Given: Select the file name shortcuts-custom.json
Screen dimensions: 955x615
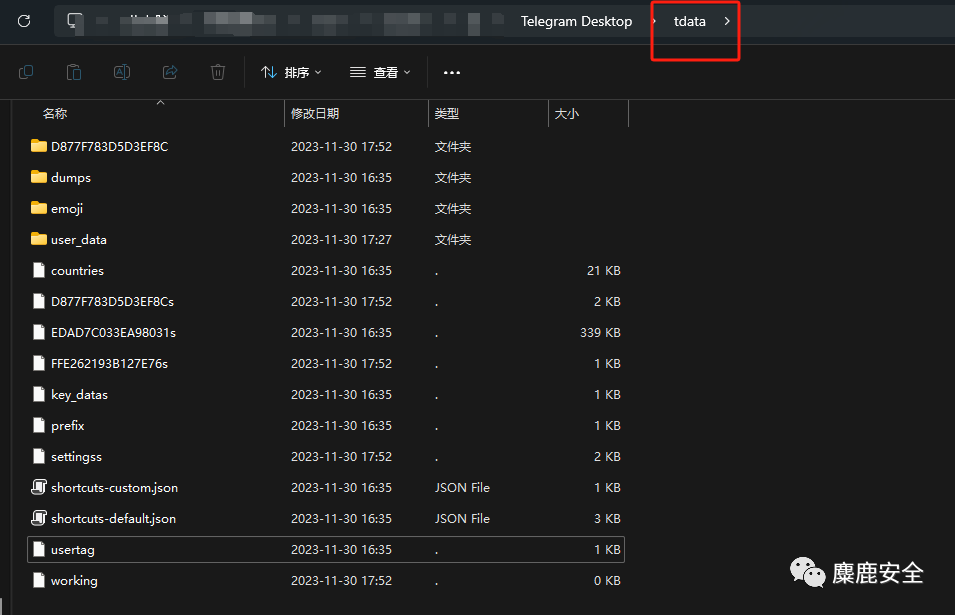Looking at the screenshot, I should pos(115,488).
